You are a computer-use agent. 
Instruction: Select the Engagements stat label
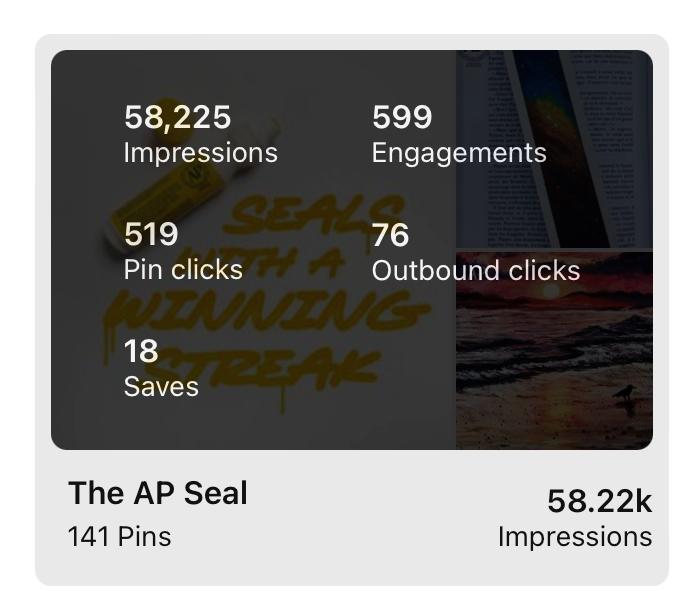459,153
